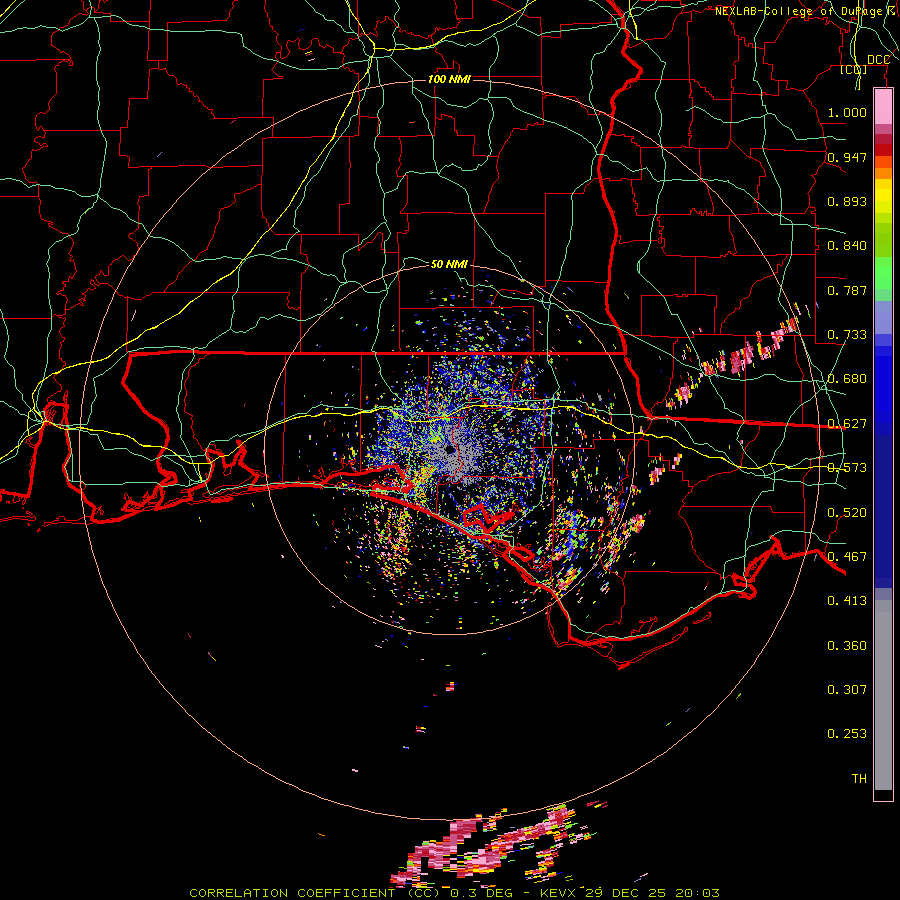Click the [CC] legend heading

click(853, 70)
